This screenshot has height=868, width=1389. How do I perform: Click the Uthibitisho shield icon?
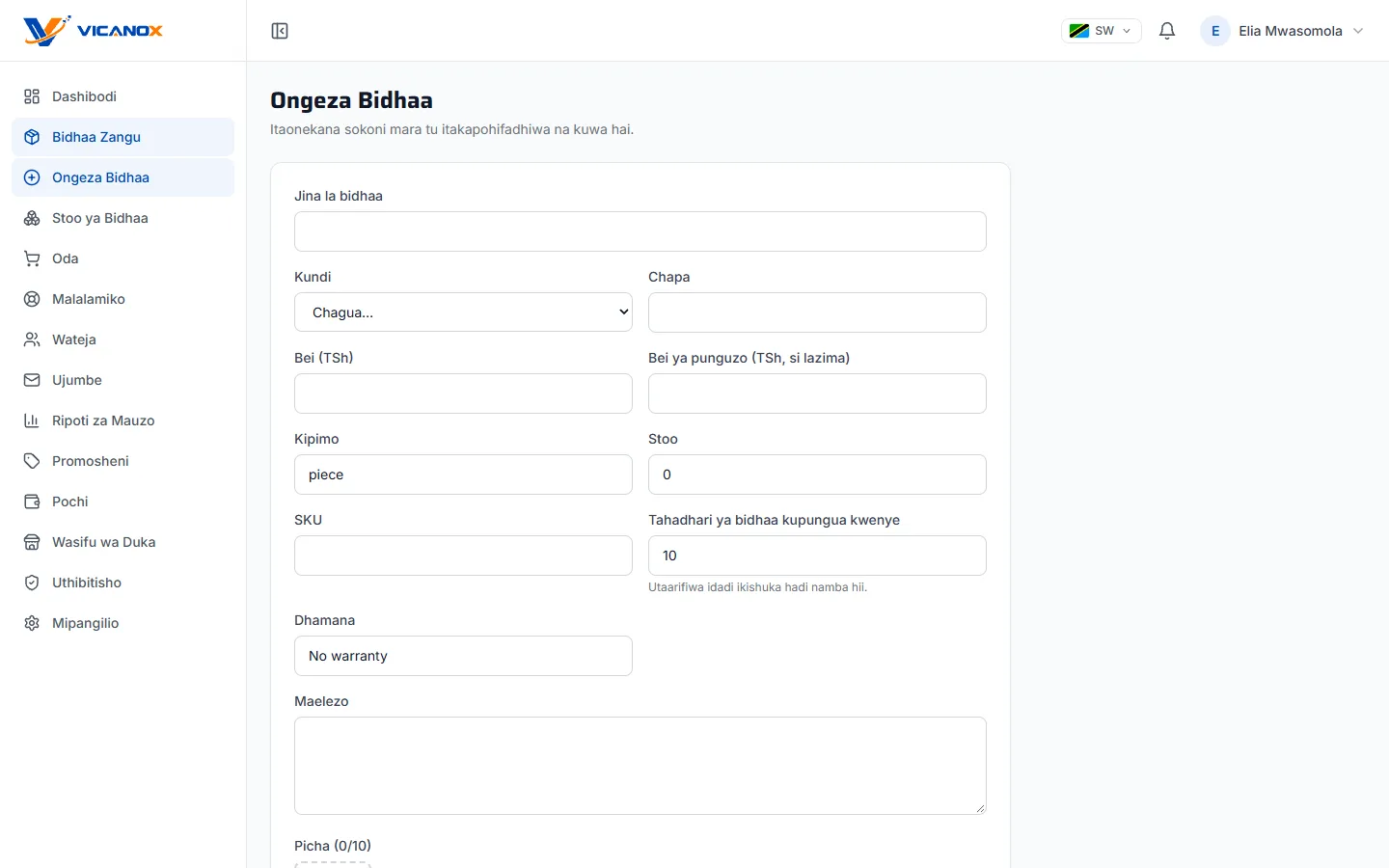tap(32, 583)
